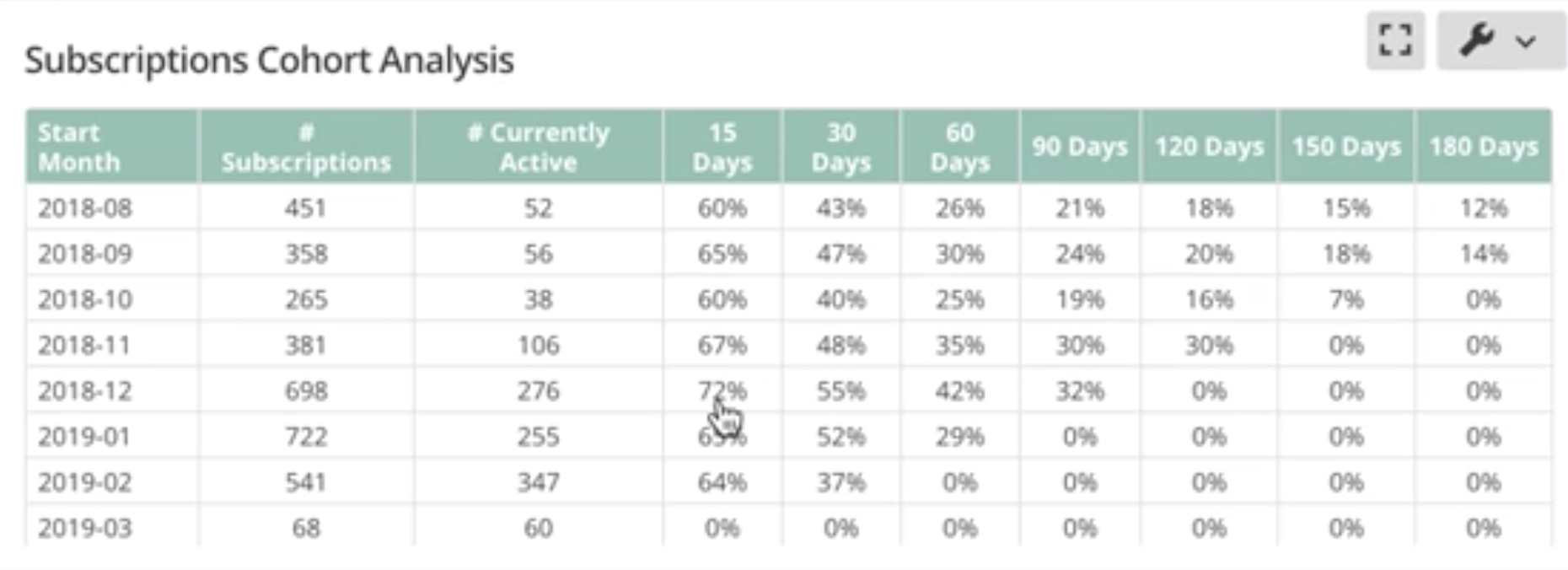Click the 72% retention value for 2018-12
Viewport: 1568px width, 570px height.
coord(722,390)
